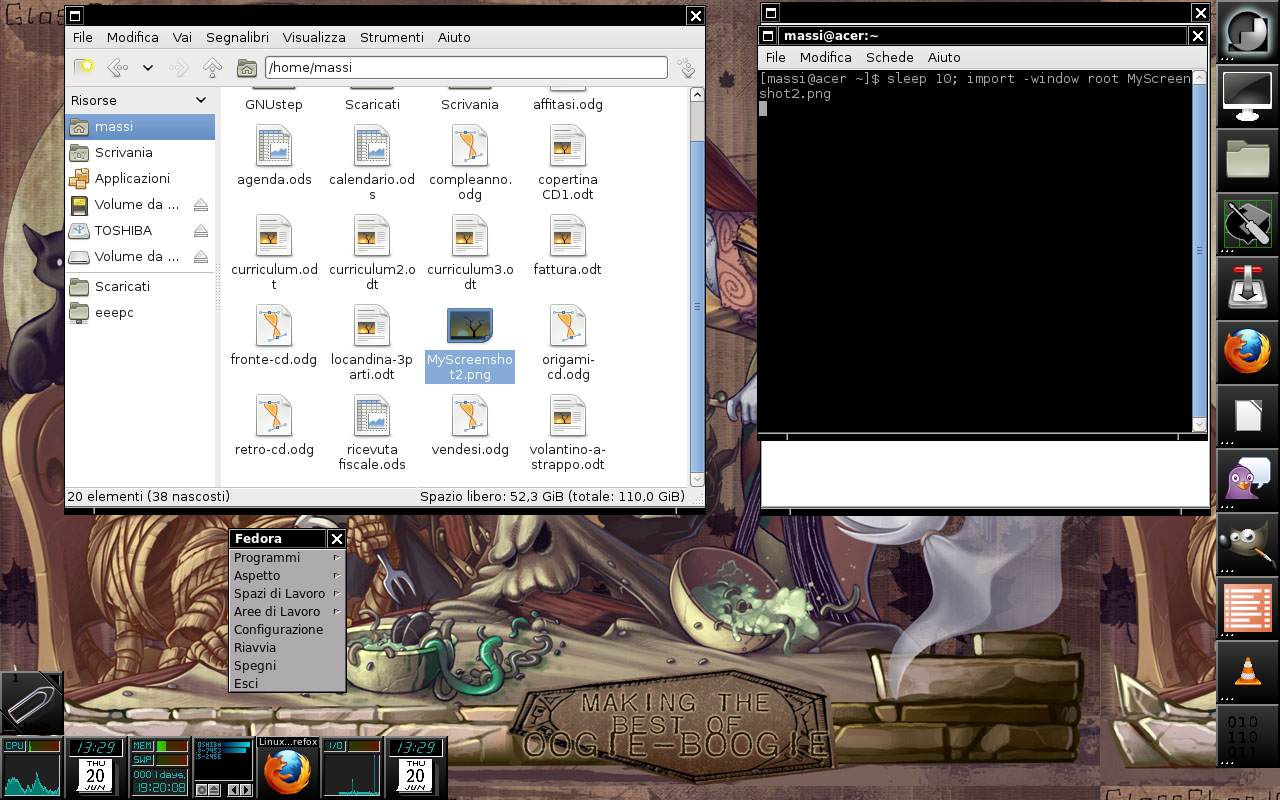
Task: Select locandina-3parti.odt file icon
Action: (372, 326)
